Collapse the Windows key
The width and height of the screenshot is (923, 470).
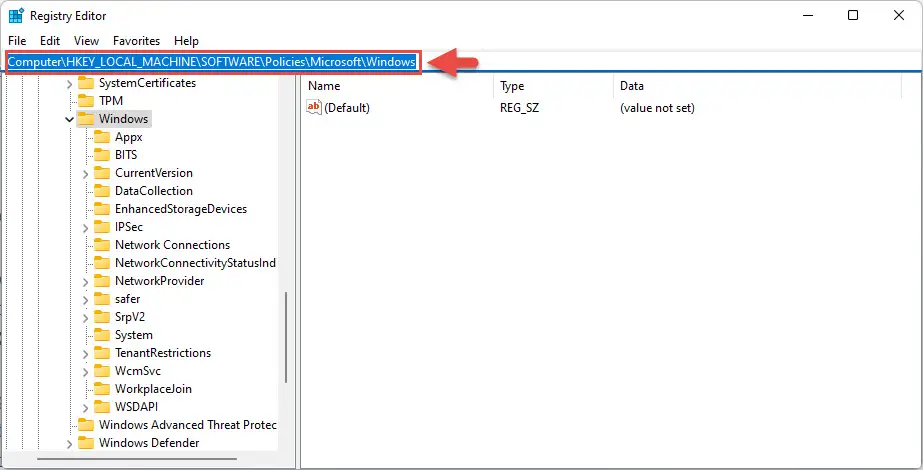(x=69, y=120)
